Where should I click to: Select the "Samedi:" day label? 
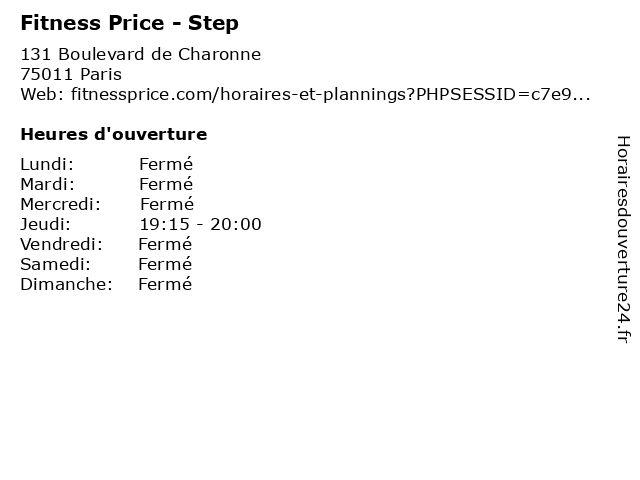[55, 264]
